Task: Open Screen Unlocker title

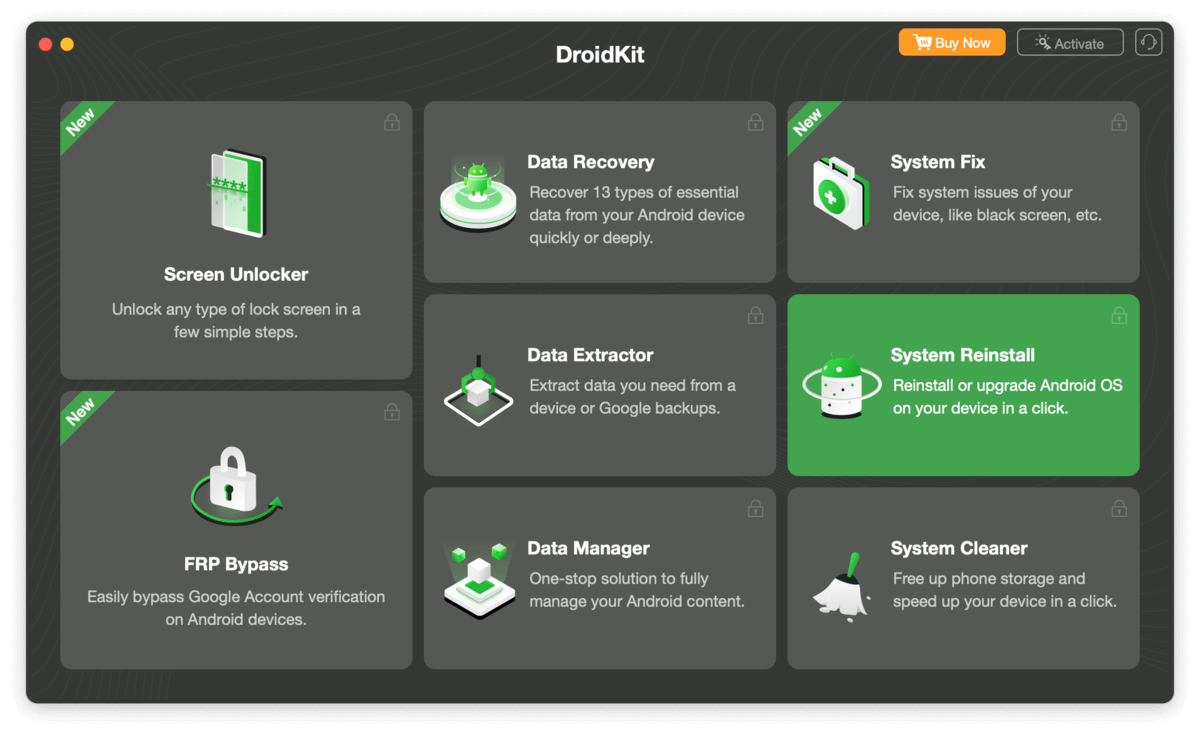Action: click(236, 274)
